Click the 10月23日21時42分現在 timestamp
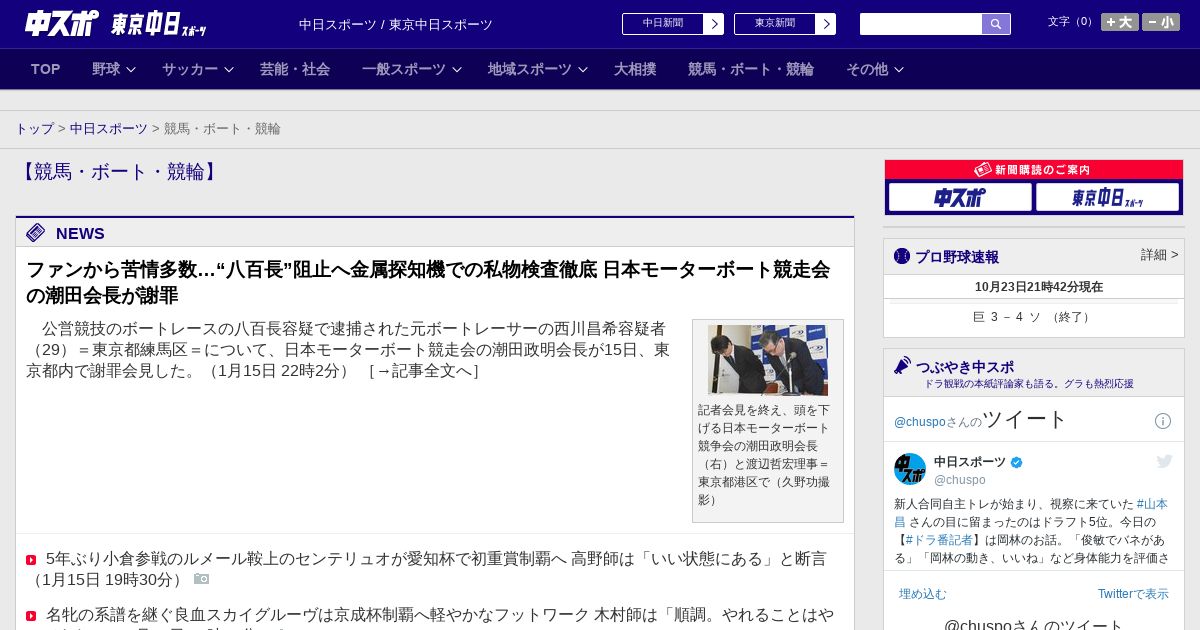Image resolution: width=1200 pixels, height=630 pixels. (x=1039, y=287)
